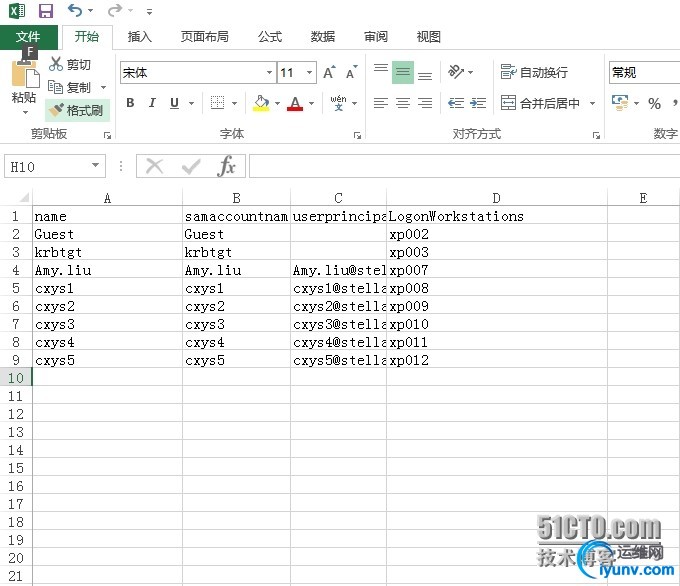This screenshot has height=586, width=680.
Task: Click the 剪切 (Cut) scissors button
Action: [x=70, y=64]
